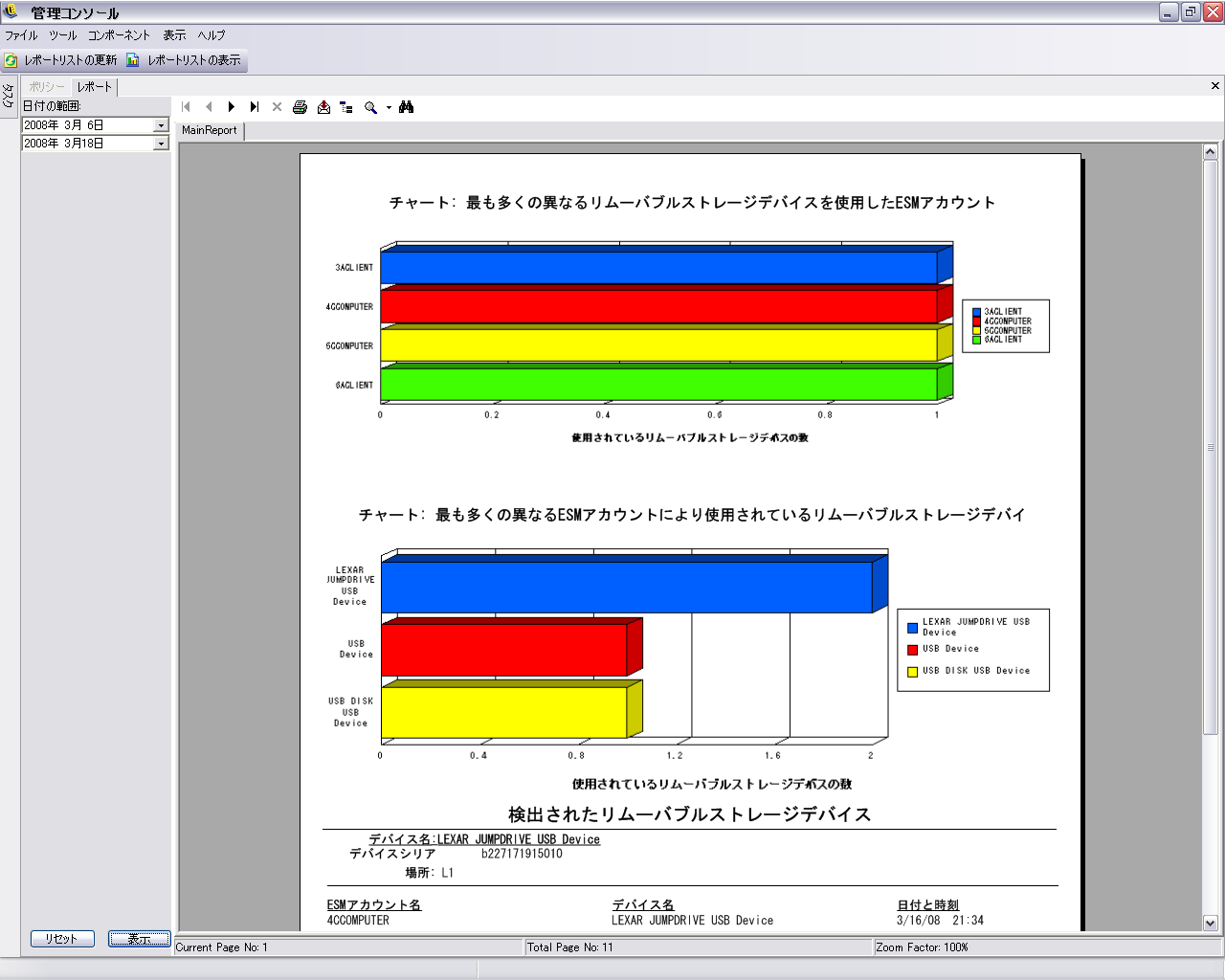Click Total Page No: 11 in status bar
The height and width of the screenshot is (980, 1225).
click(x=570, y=947)
